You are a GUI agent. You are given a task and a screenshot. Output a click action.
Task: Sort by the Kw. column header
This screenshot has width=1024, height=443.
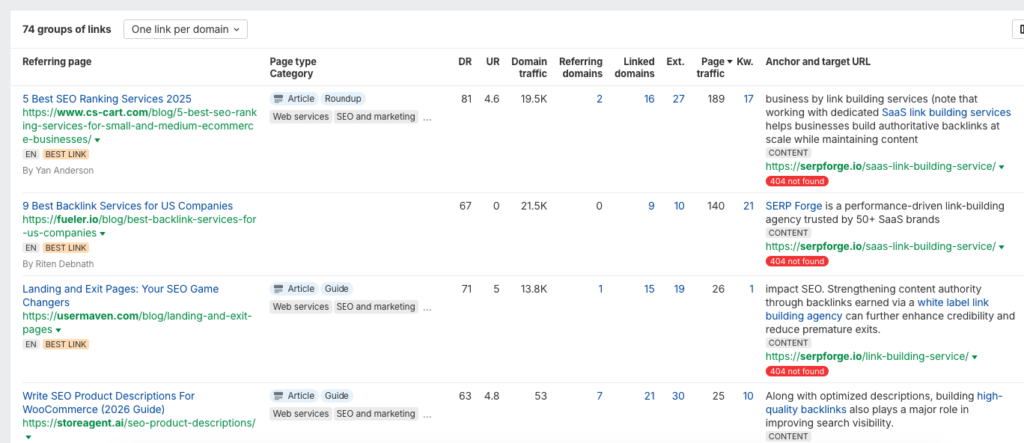pos(744,61)
